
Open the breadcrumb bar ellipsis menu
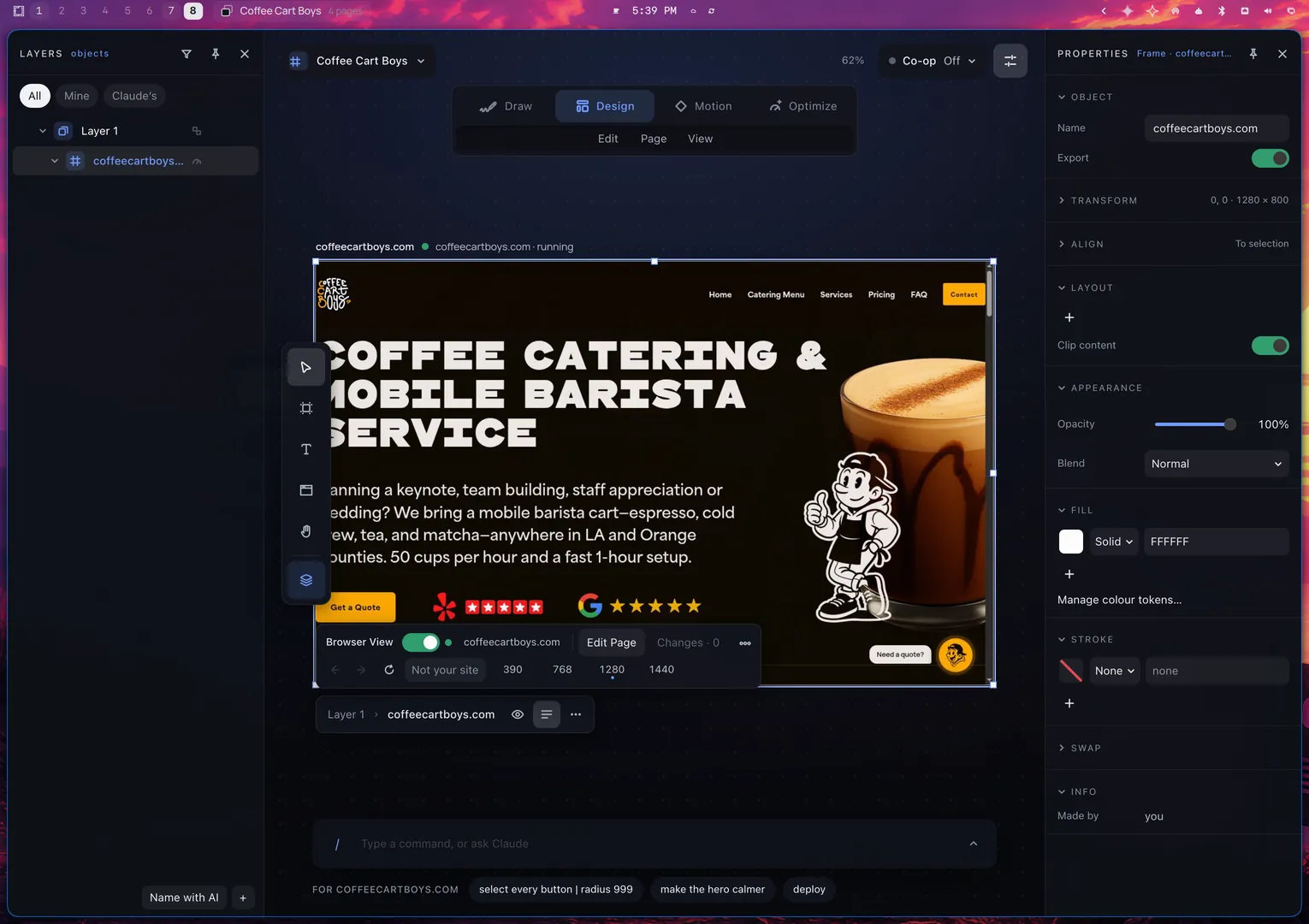pos(576,714)
